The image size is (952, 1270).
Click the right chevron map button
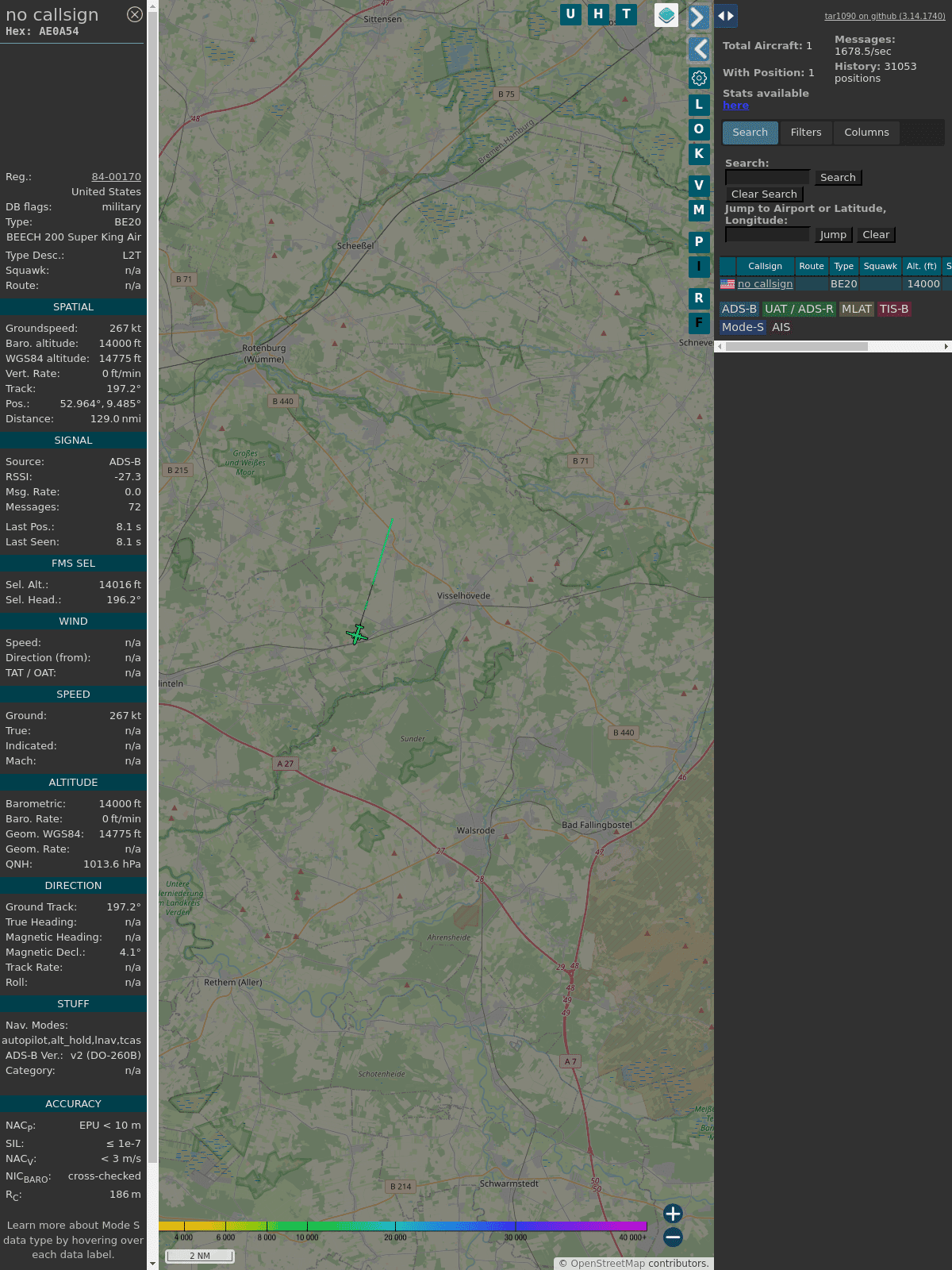click(x=698, y=17)
